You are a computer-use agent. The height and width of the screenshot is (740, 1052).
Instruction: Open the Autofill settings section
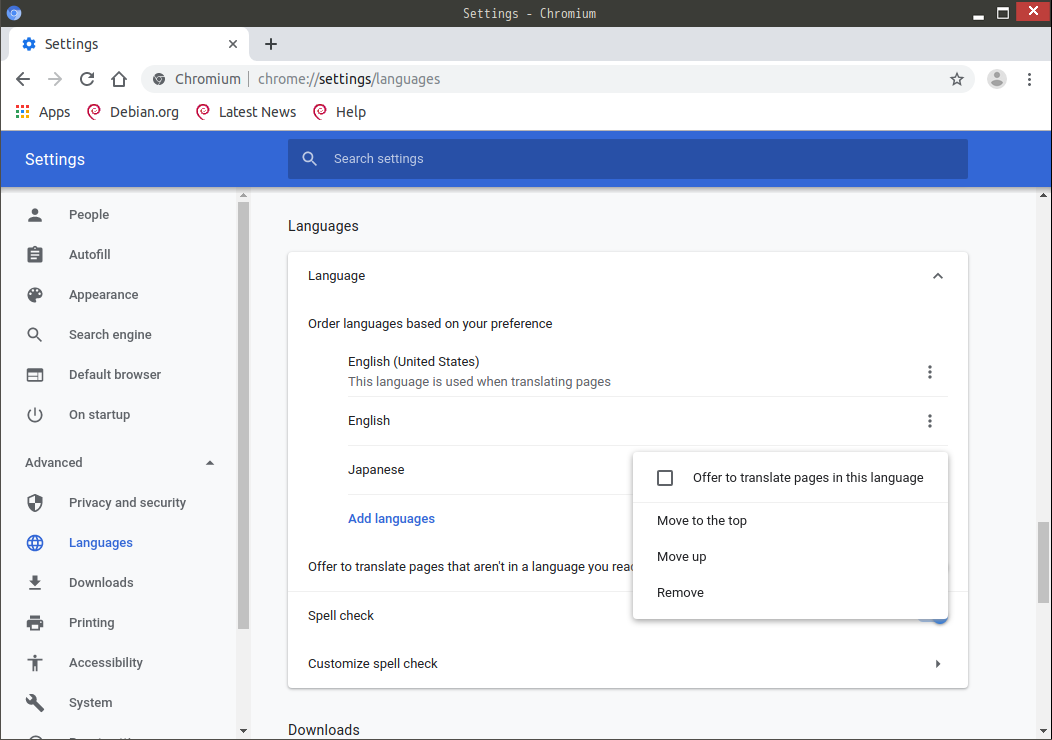[x=89, y=255]
